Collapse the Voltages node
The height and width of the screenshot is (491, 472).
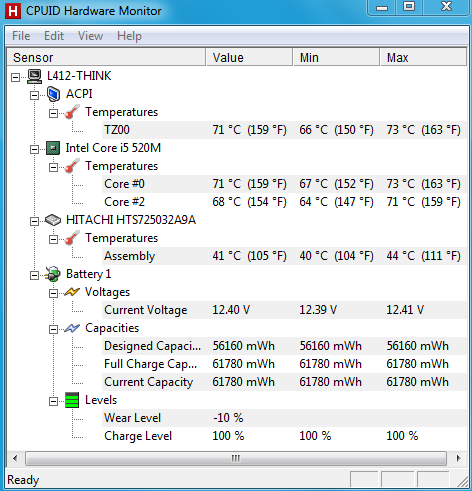53,294
